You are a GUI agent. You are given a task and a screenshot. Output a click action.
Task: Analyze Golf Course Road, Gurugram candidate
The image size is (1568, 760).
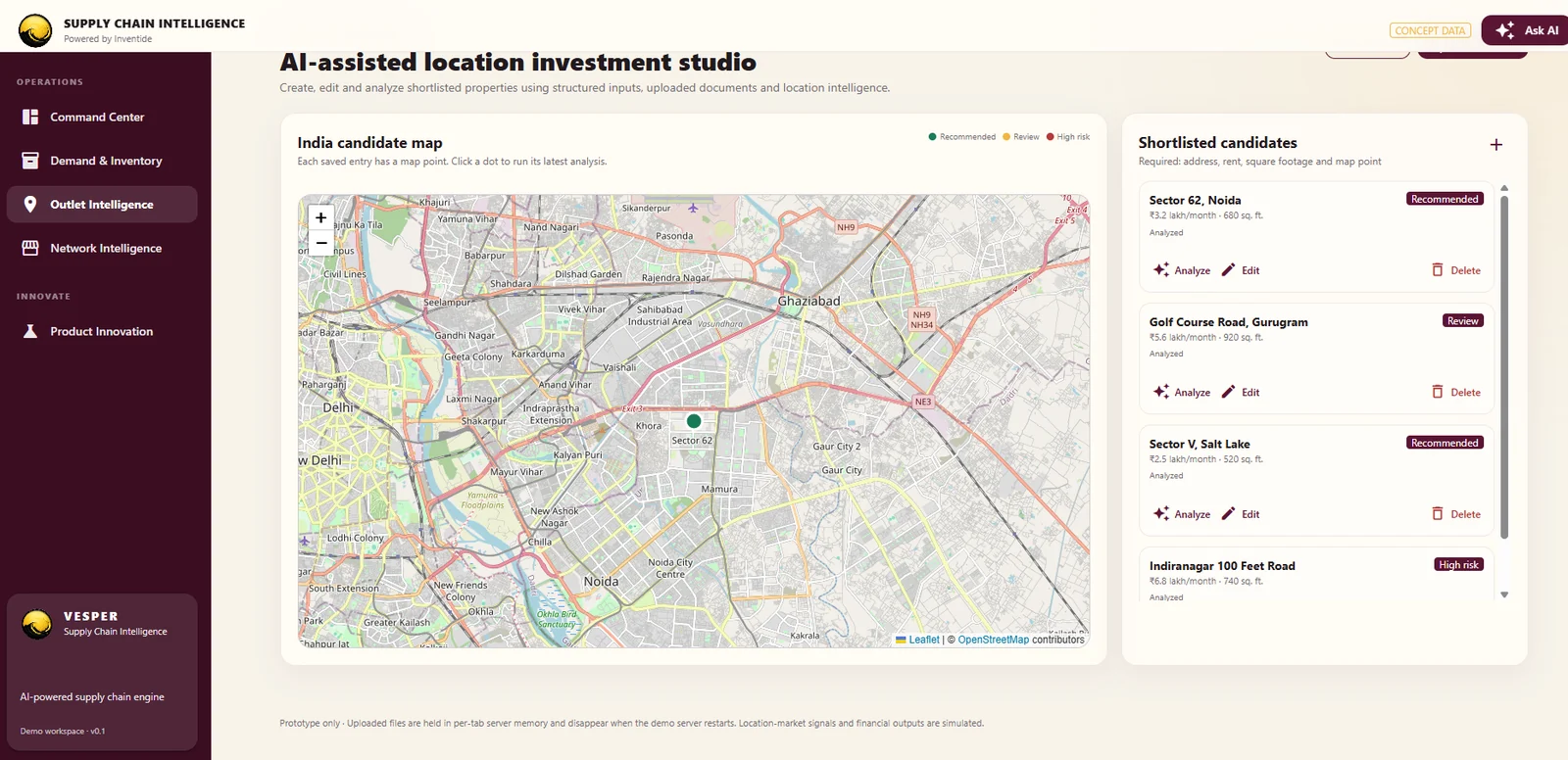[1182, 392]
